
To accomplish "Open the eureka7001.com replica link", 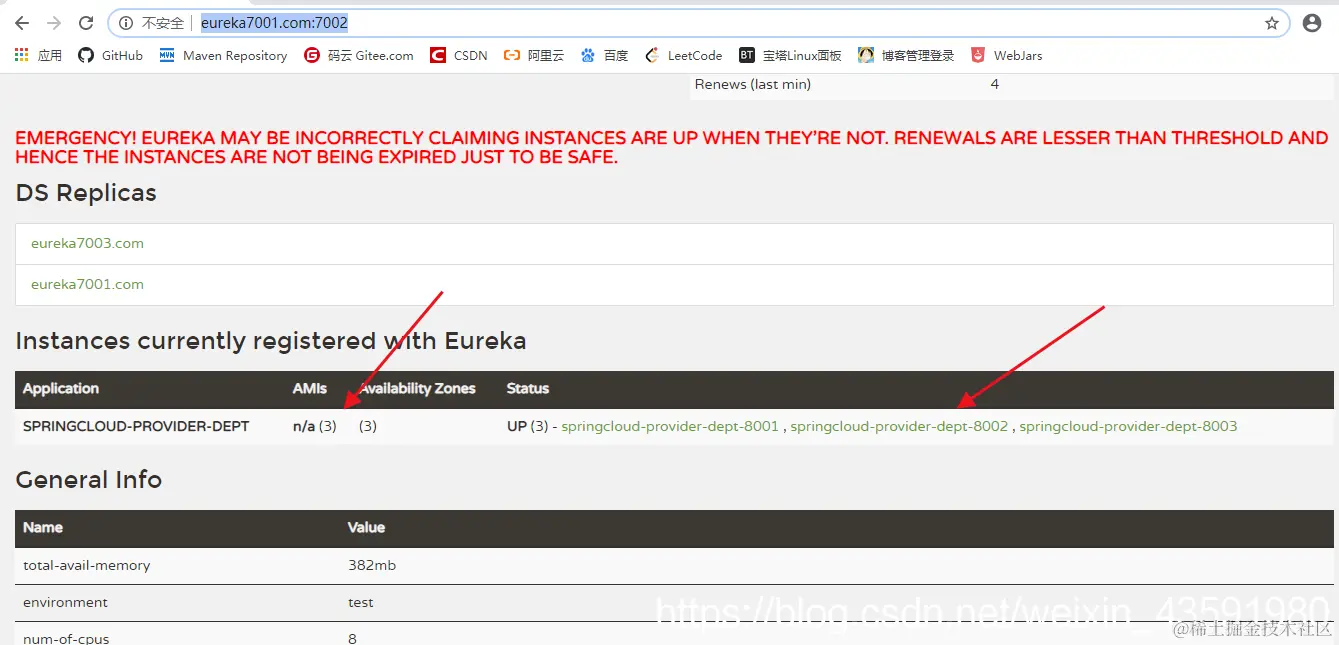I will tap(87, 284).
